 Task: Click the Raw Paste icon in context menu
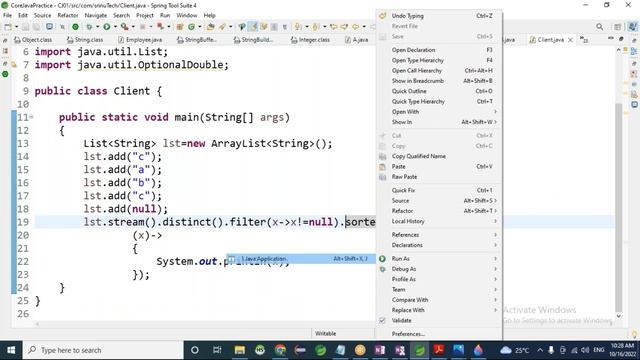382,177
